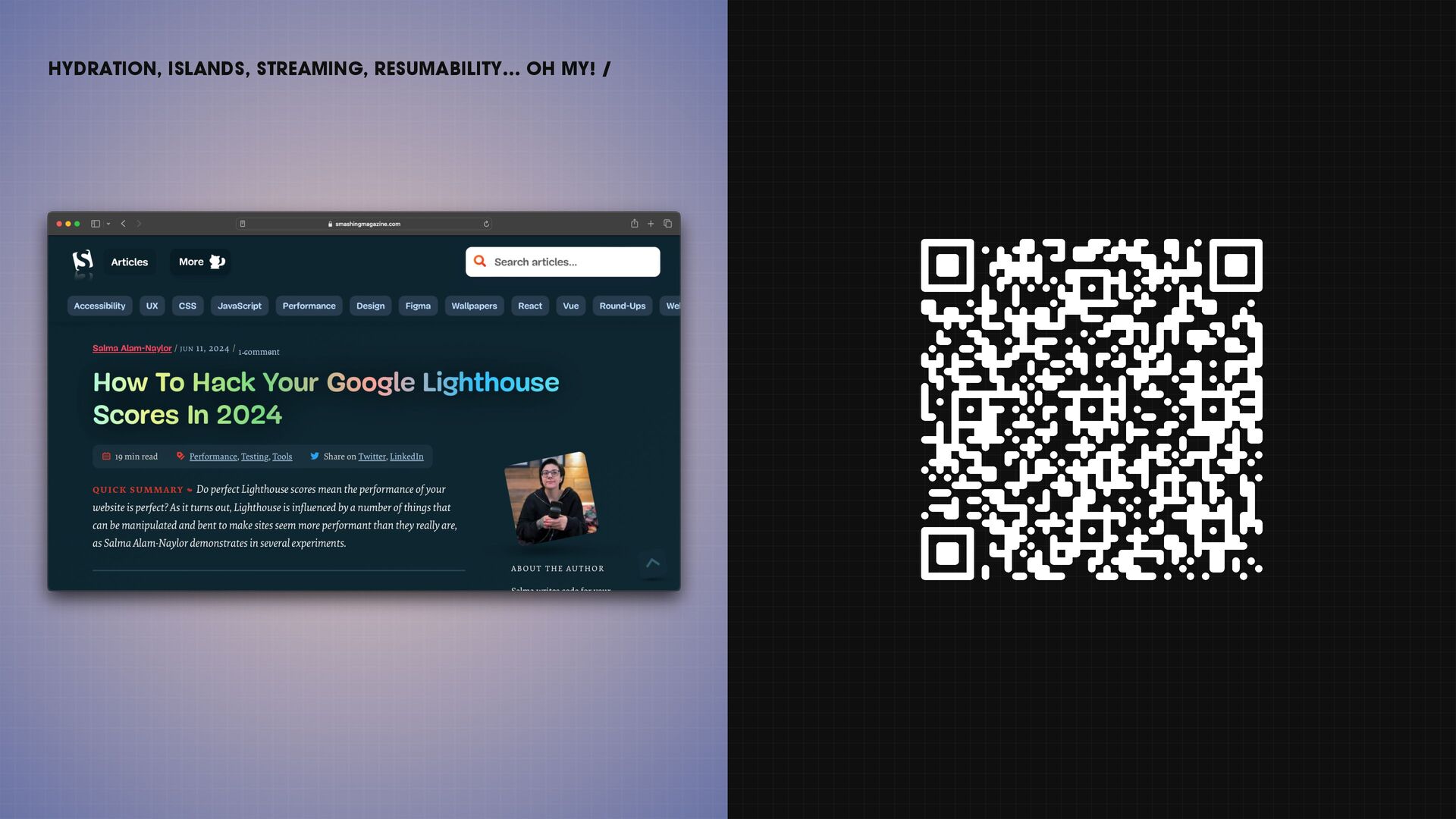Image resolution: width=1456 pixels, height=819 pixels.
Task: Open the More menu with the cat icon
Action: tap(201, 262)
